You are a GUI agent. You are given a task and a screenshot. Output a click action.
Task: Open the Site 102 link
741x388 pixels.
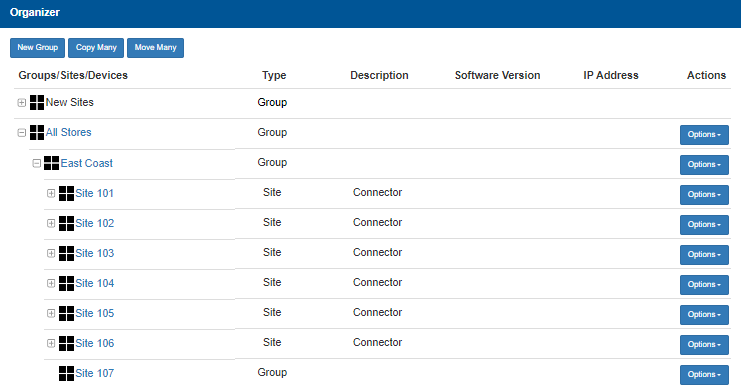(95, 223)
